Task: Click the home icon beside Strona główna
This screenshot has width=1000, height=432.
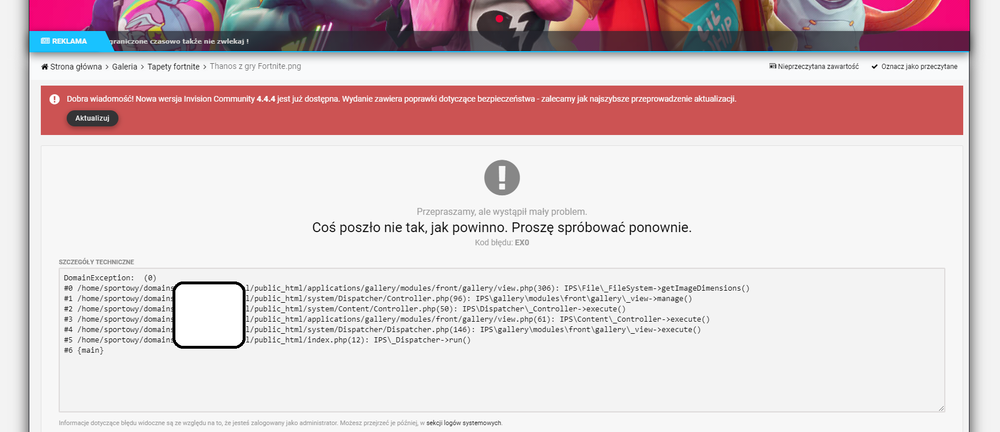Action: point(45,67)
